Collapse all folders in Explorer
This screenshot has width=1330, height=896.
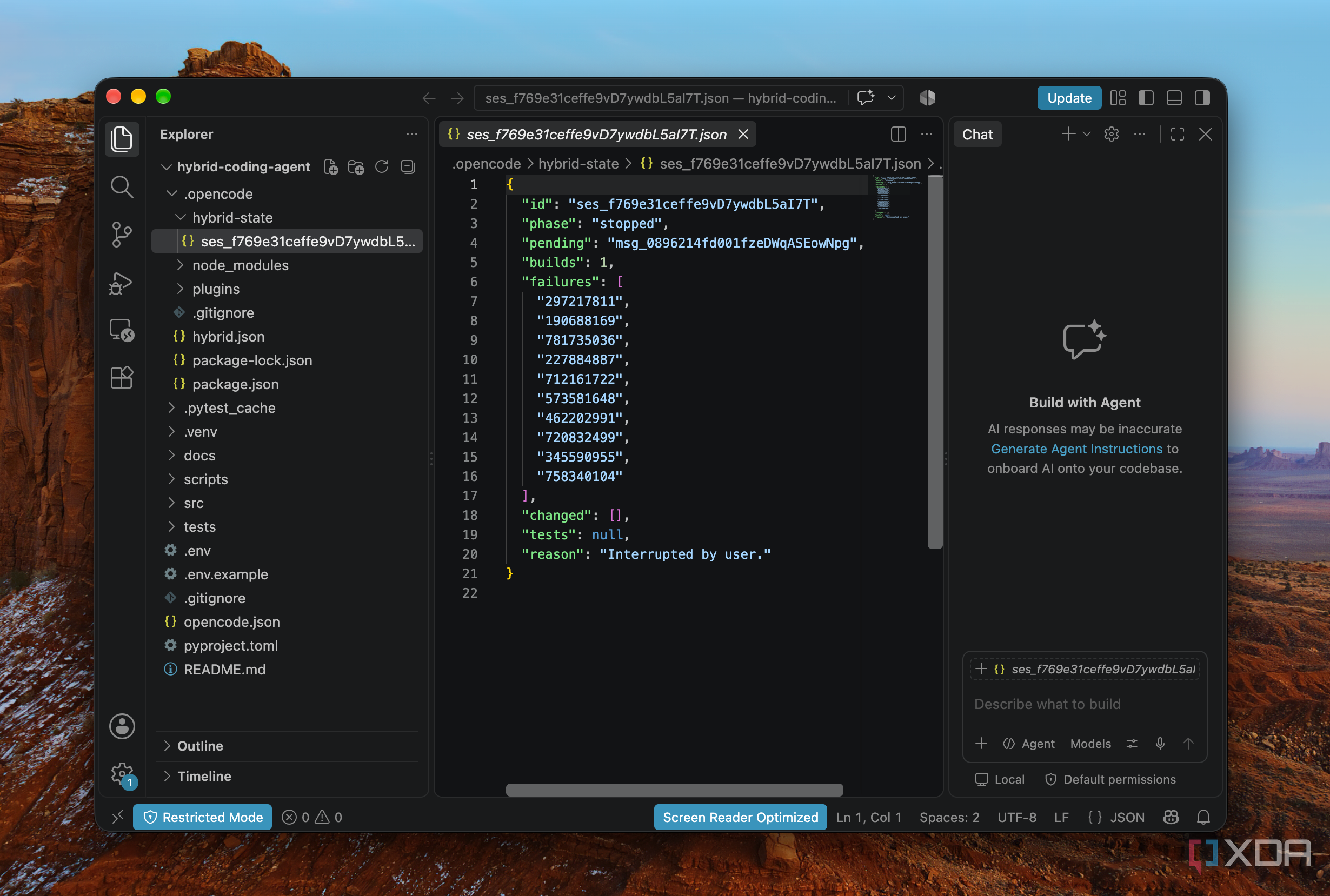point(408,167)
